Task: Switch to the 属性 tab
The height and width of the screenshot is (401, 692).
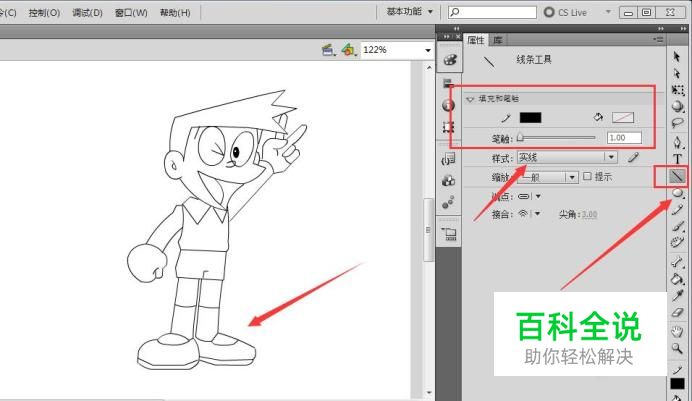Action: (x=475, y=40)
